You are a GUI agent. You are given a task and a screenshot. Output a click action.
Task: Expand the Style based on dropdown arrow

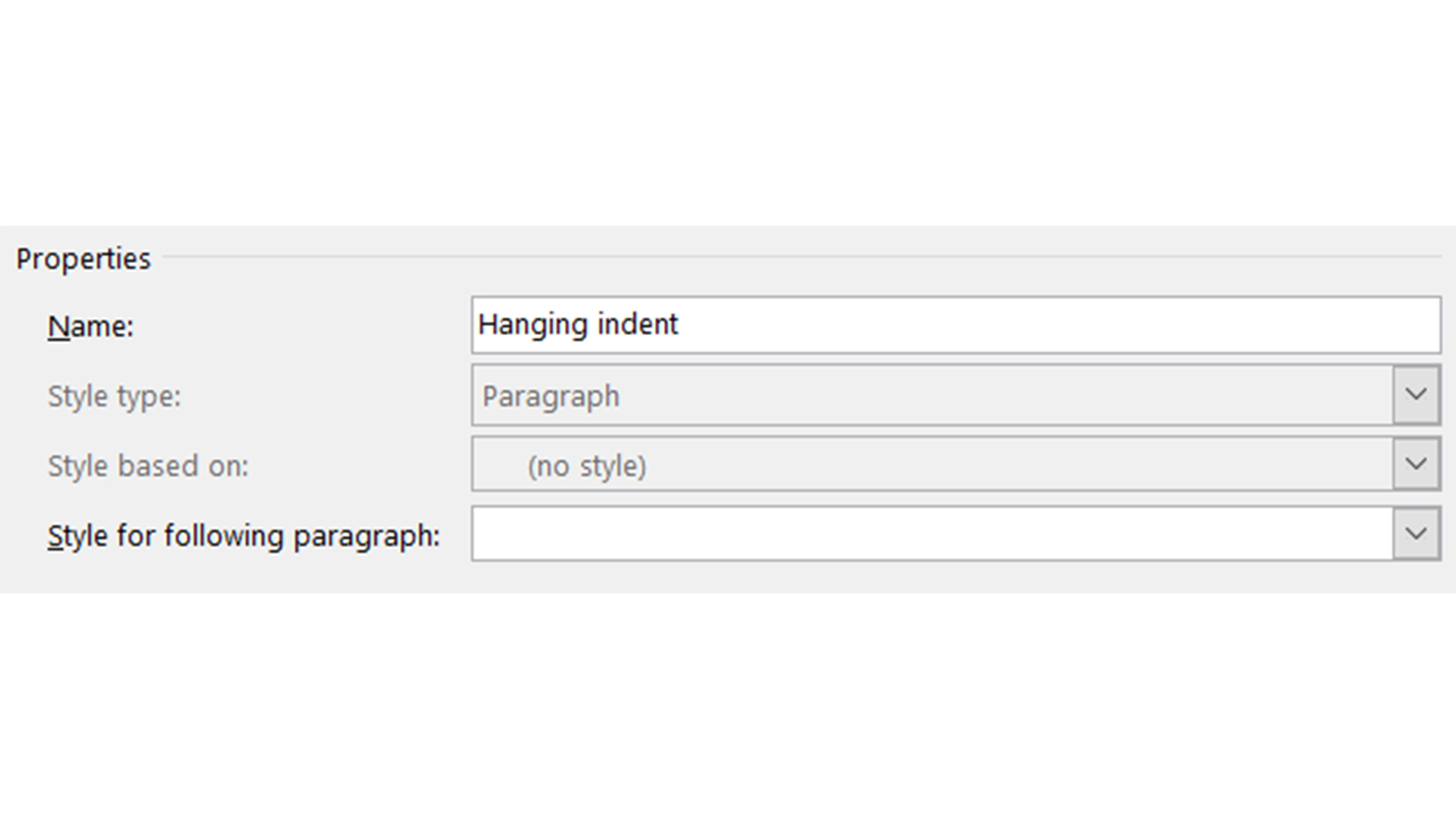1416,464
